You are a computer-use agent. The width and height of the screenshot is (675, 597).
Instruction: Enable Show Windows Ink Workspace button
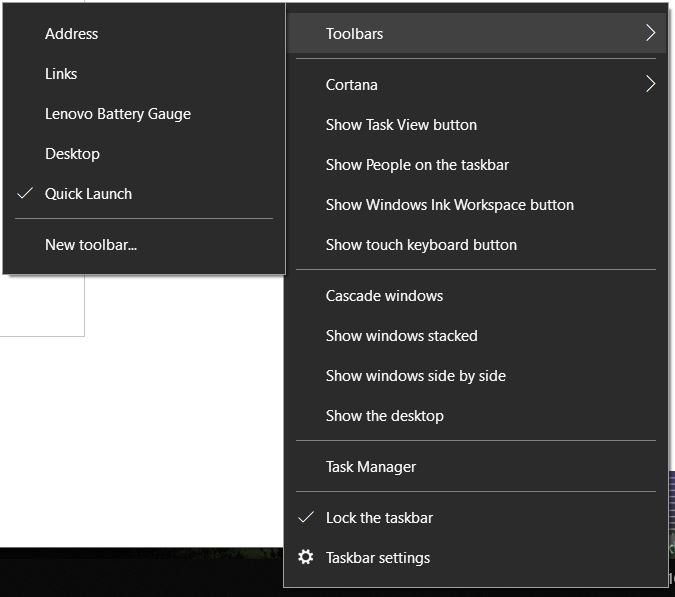click(476, 205)
